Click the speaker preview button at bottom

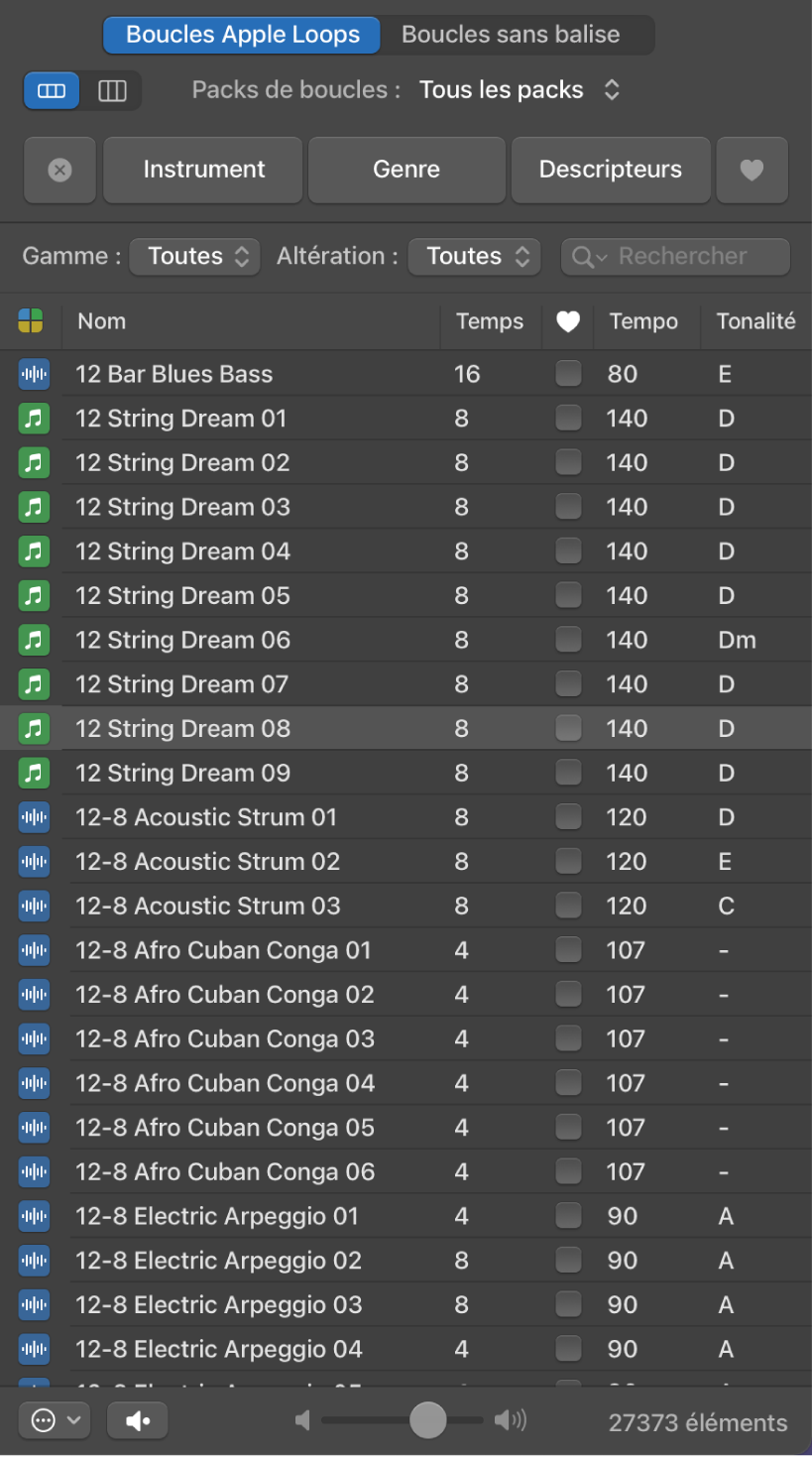[138, 1420]
